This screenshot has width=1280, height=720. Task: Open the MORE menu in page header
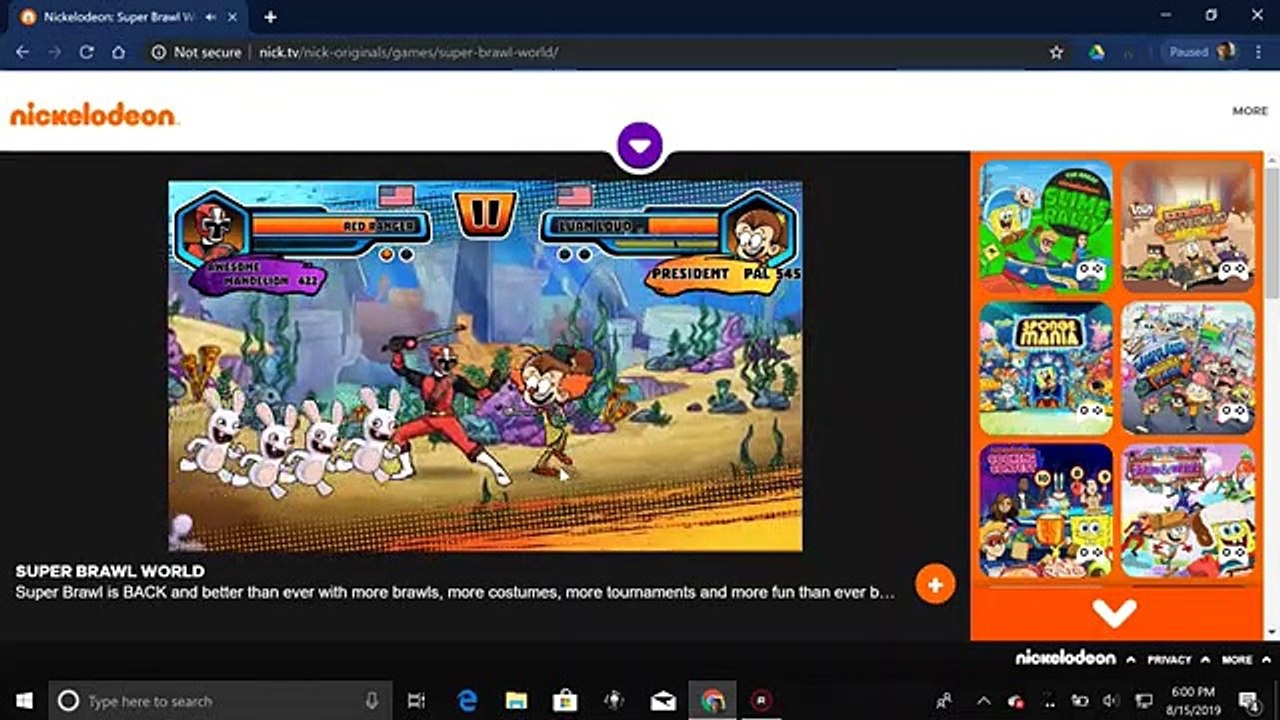(x=1250, y=111)
